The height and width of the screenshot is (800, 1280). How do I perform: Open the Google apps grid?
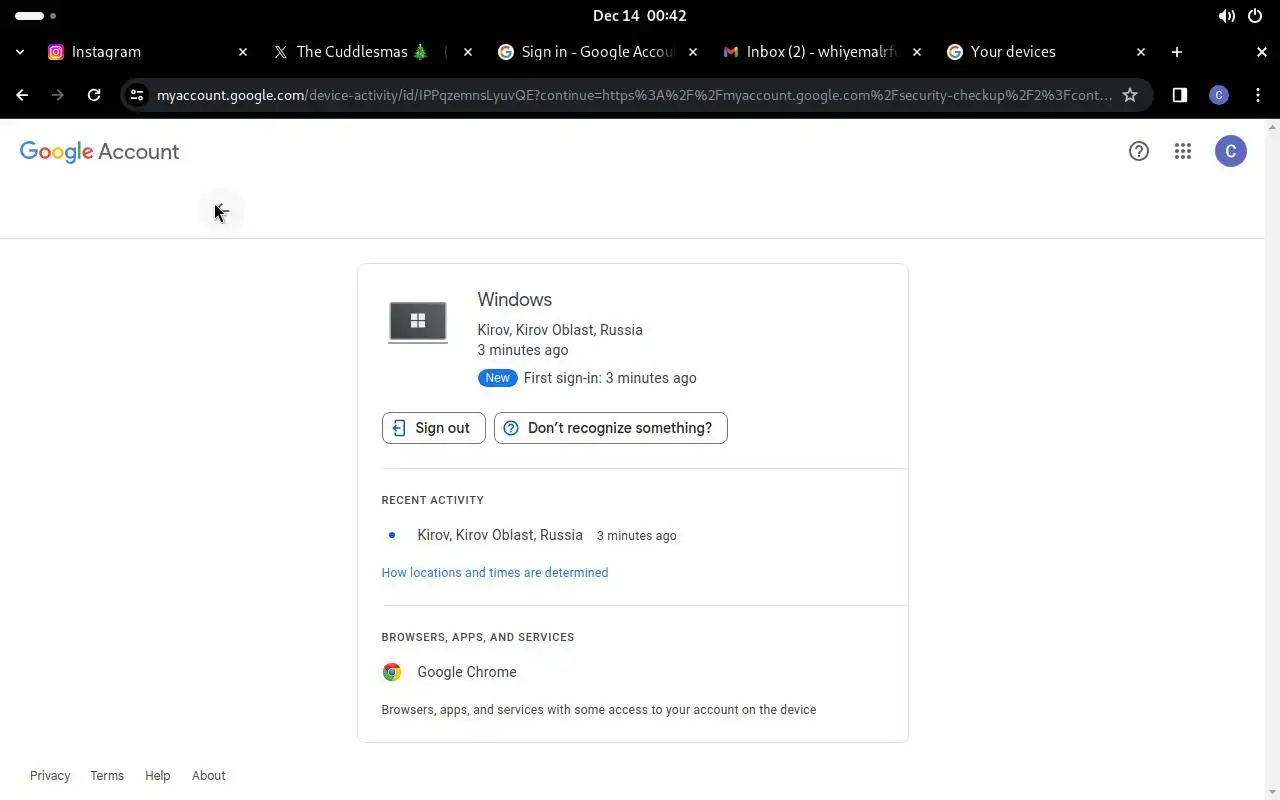coord(1183,151)
